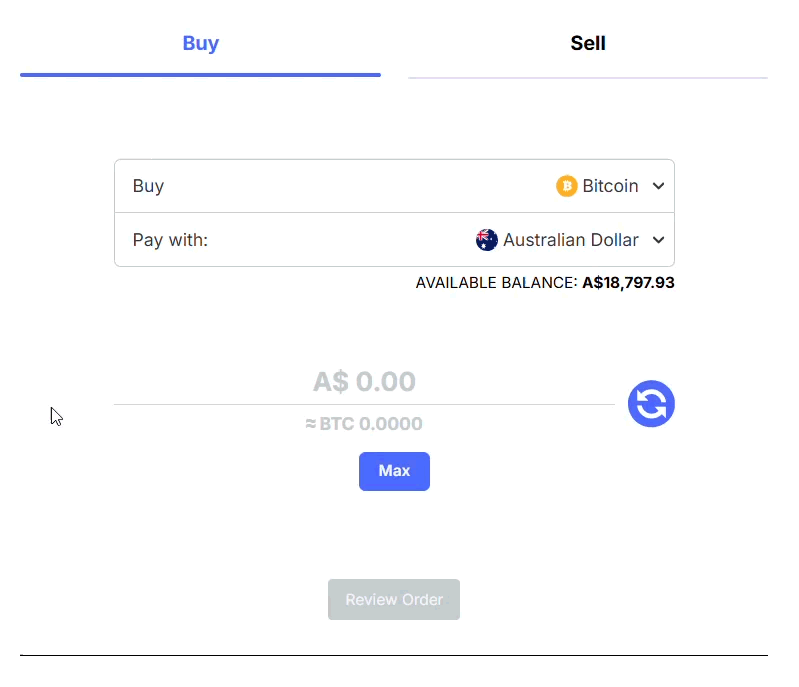Viewport: 799px width, 687px height.
Task: Switch to the Buy tab
Action: pos(200,43)
